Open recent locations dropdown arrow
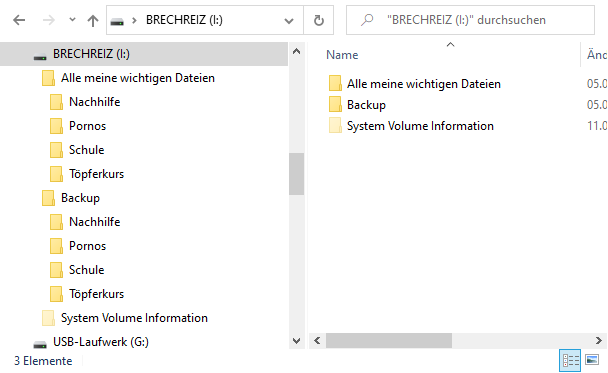The width and height of the screenshot is (608, 373). [72, 19]
